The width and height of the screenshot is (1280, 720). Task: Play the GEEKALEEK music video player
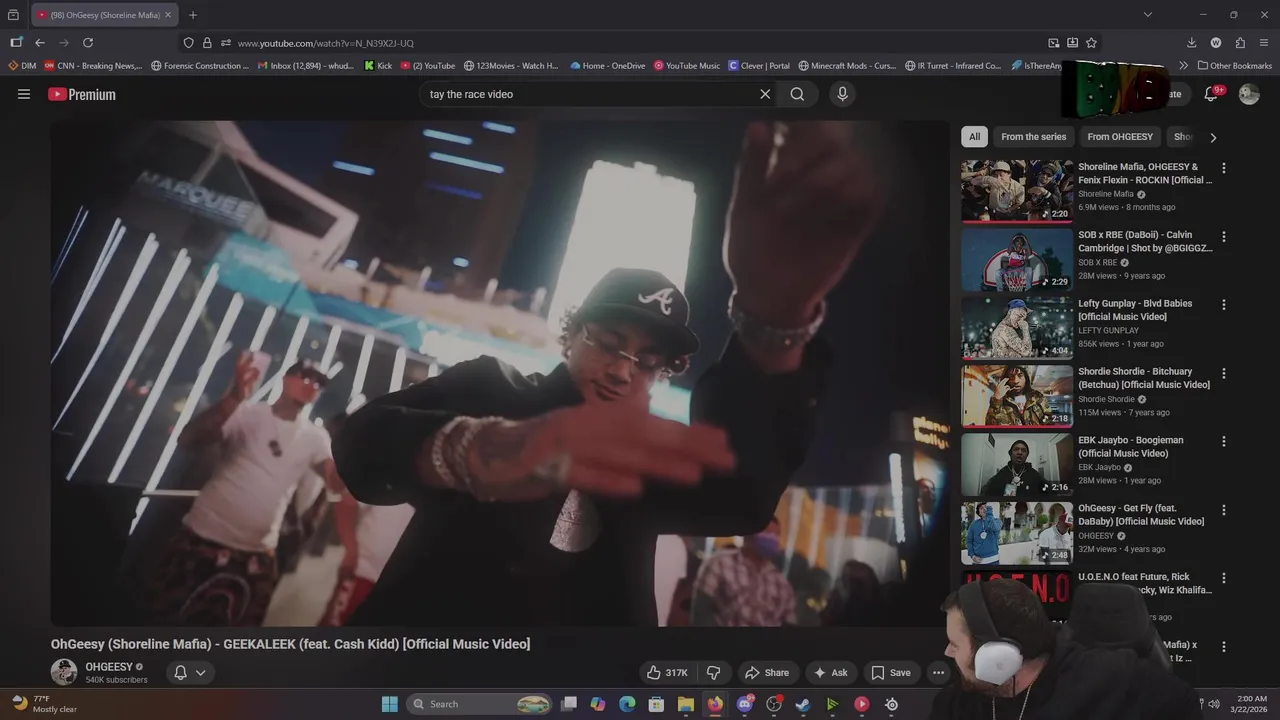pyautogui.click(x=500, y=373)
